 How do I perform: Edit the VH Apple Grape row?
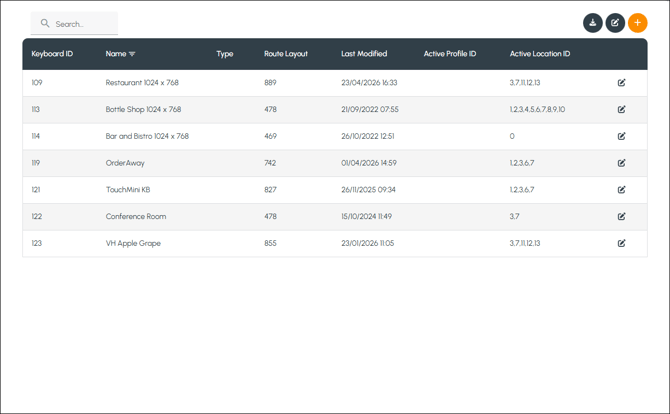coord(621,243)
